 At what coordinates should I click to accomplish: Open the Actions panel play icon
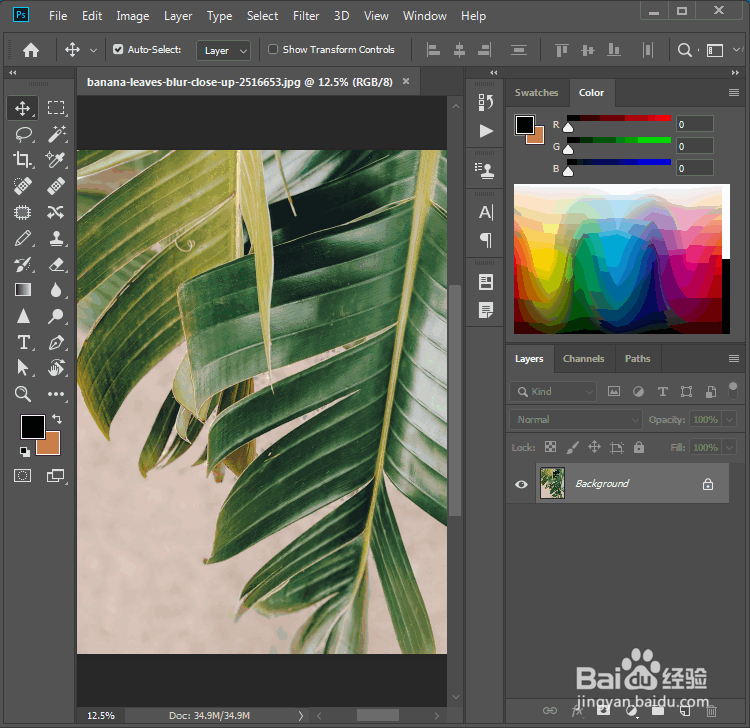coord(486,131)
